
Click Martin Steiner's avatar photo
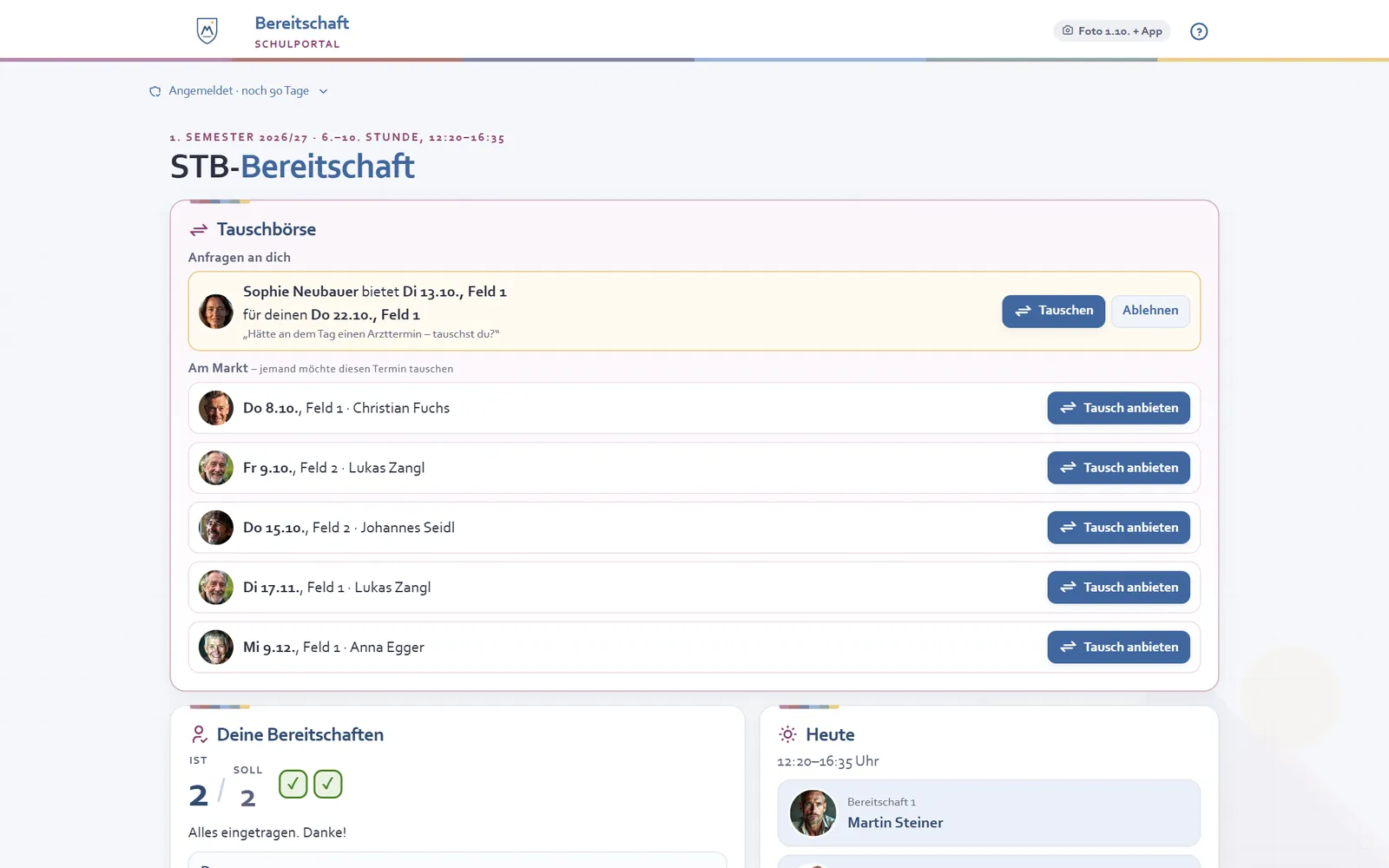(813, 813)
